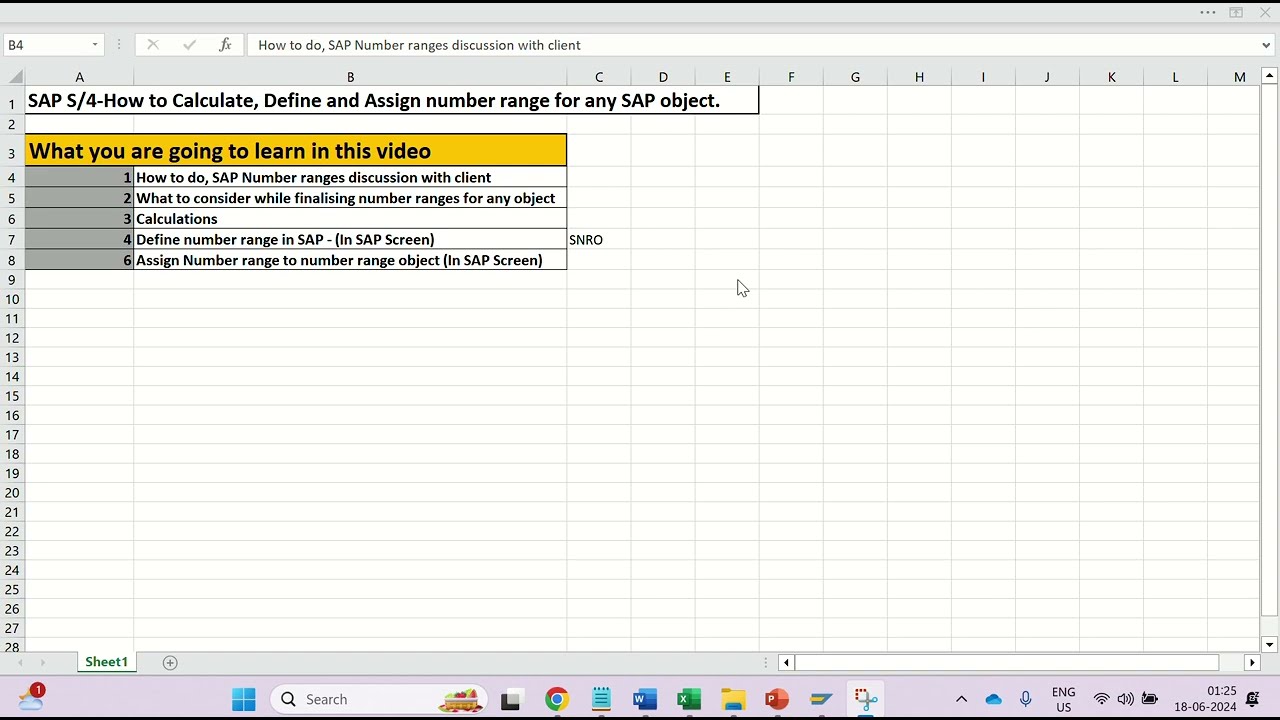This screenshot has width=1280, height=720.
Task: Select column B header
Action: pyautogui.click(x=350, y=77)
